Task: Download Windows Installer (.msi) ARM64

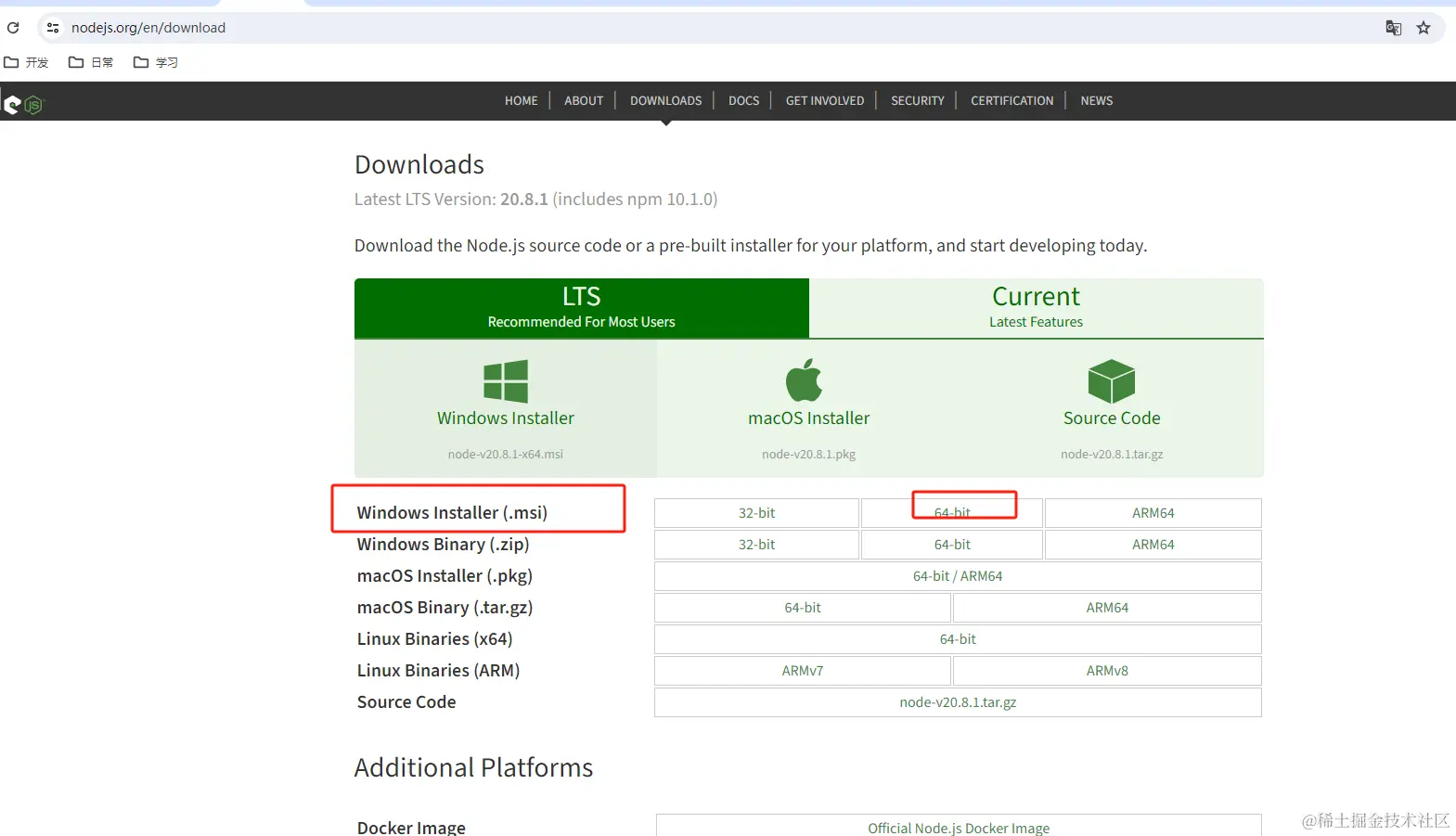Action: pos(1153,513)
